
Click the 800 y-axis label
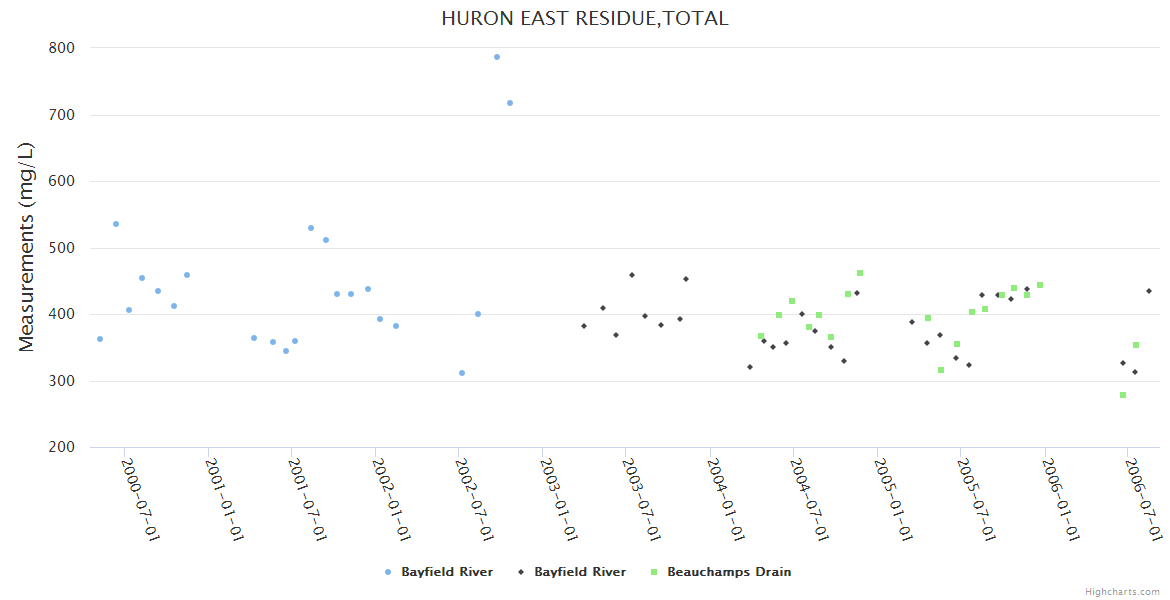(x=63, y=47)
